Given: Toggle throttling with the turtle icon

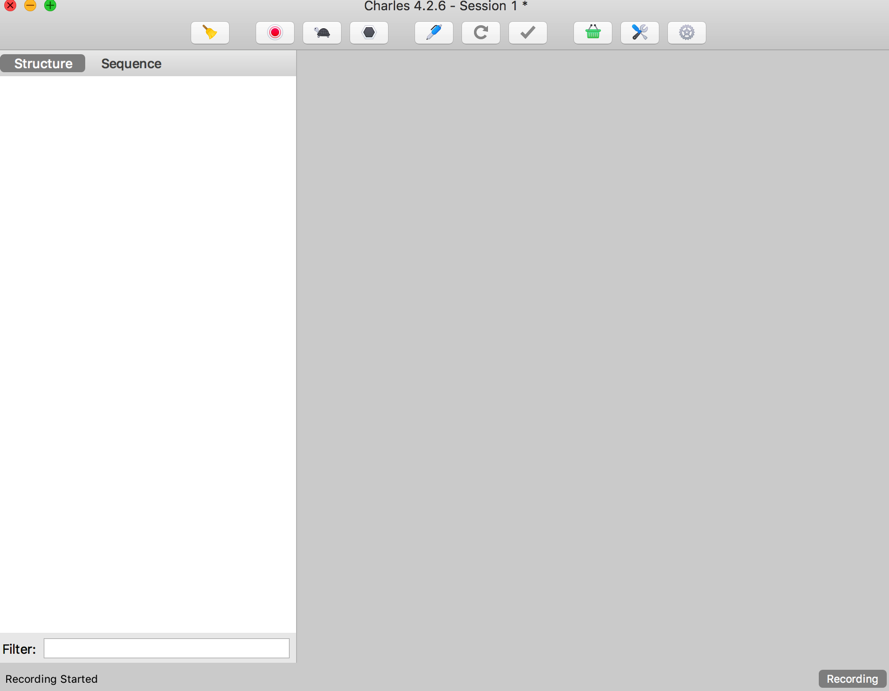Looking at the screenshot, I should pos(322,32).
